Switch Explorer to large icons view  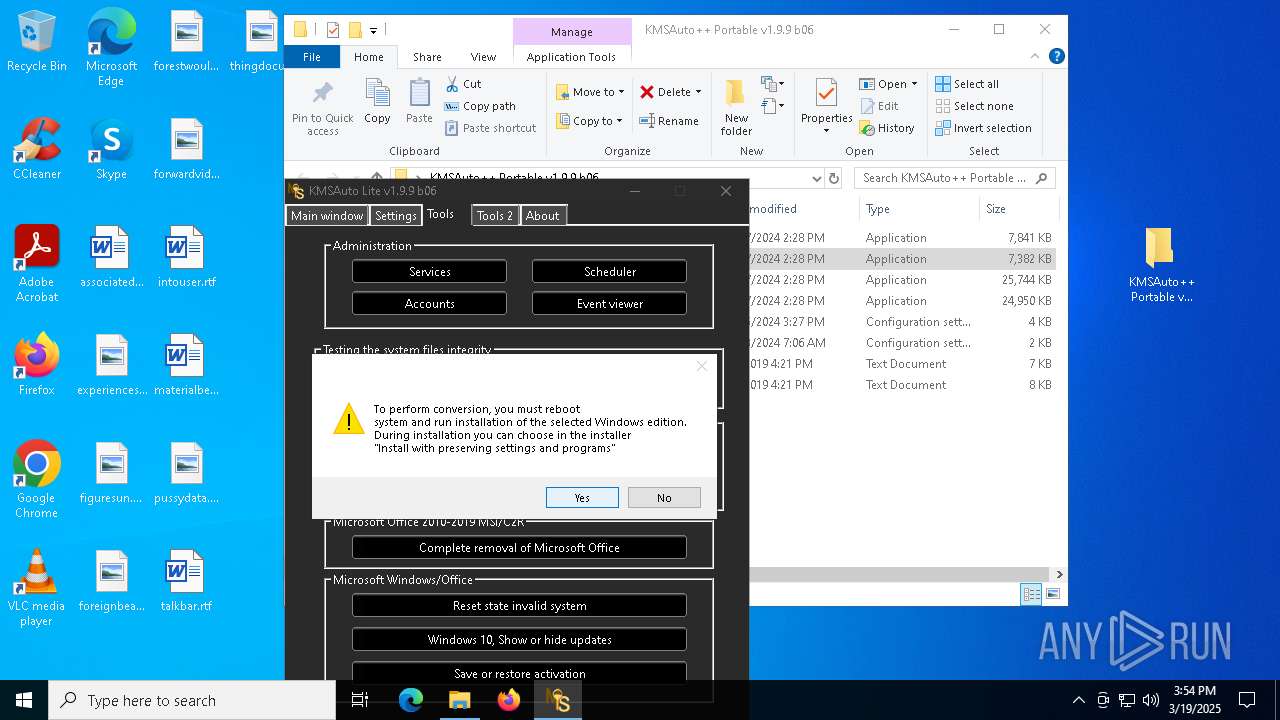point(1052,594)
